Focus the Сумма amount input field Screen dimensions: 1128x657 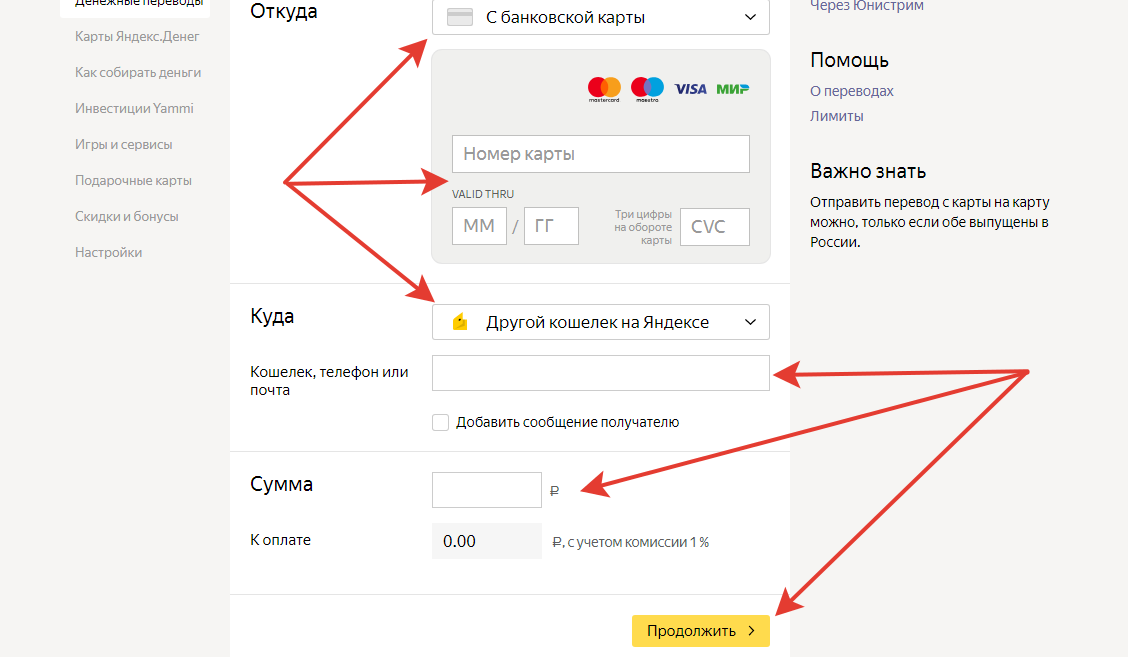coord(487,490)
